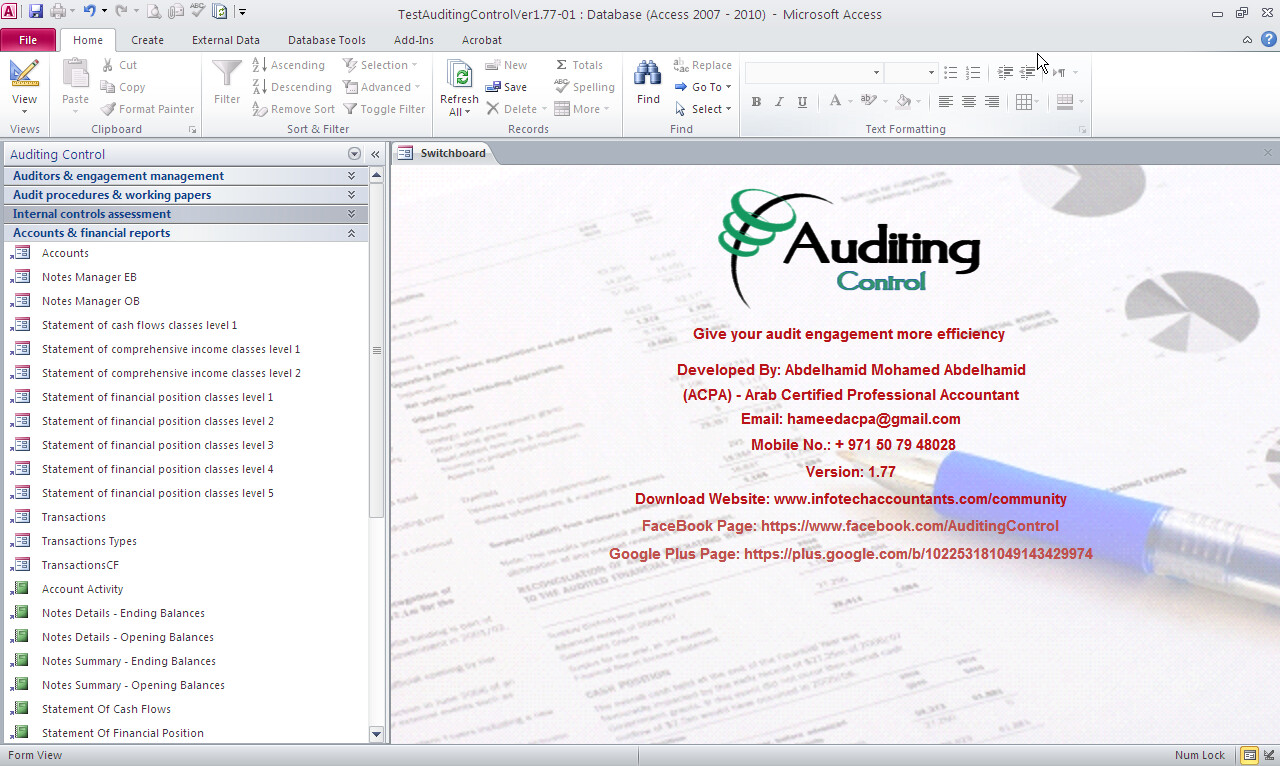This screenshot has height=766, width=1280.
Task: Toggle Bold text formatting
Action: pos(756,102)
